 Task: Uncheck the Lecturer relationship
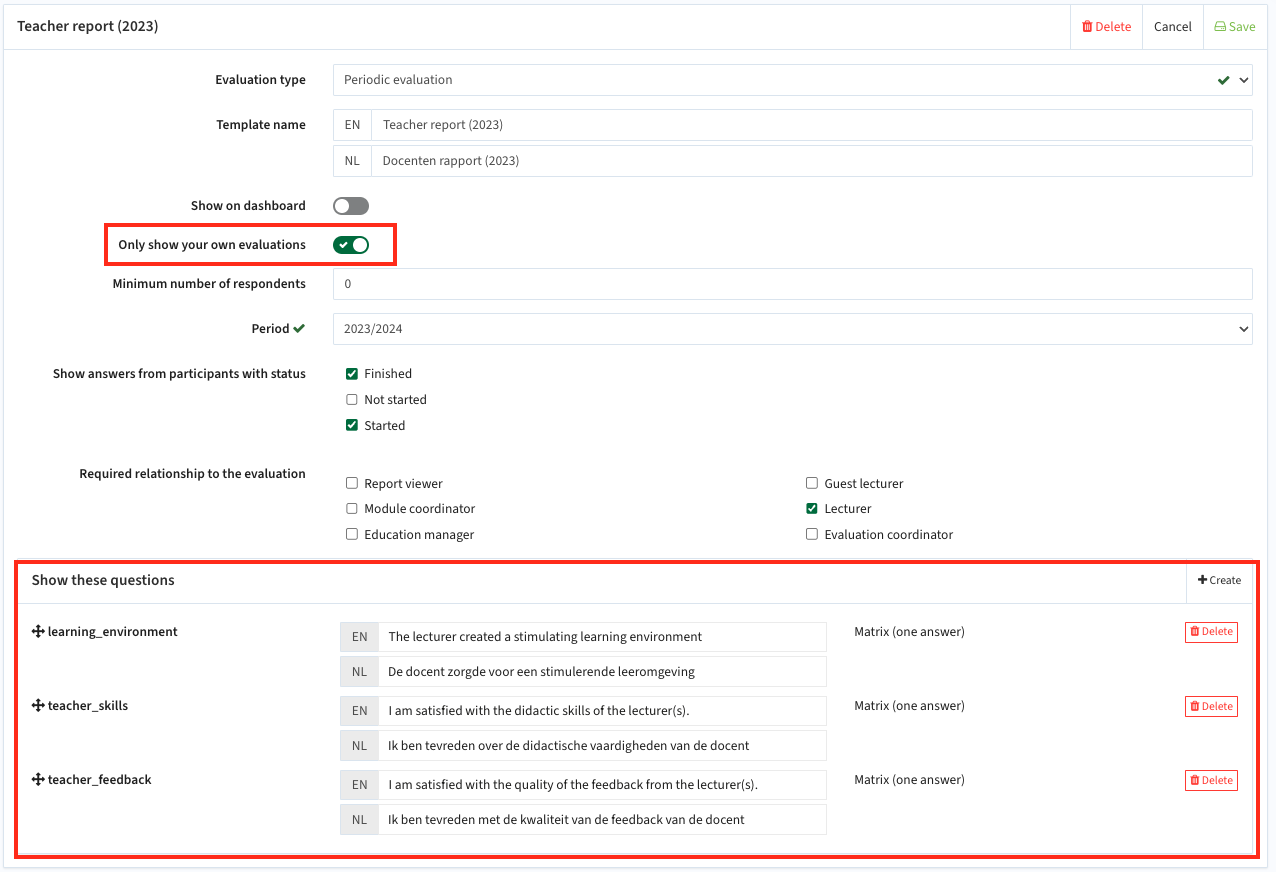tap(812, 509)
